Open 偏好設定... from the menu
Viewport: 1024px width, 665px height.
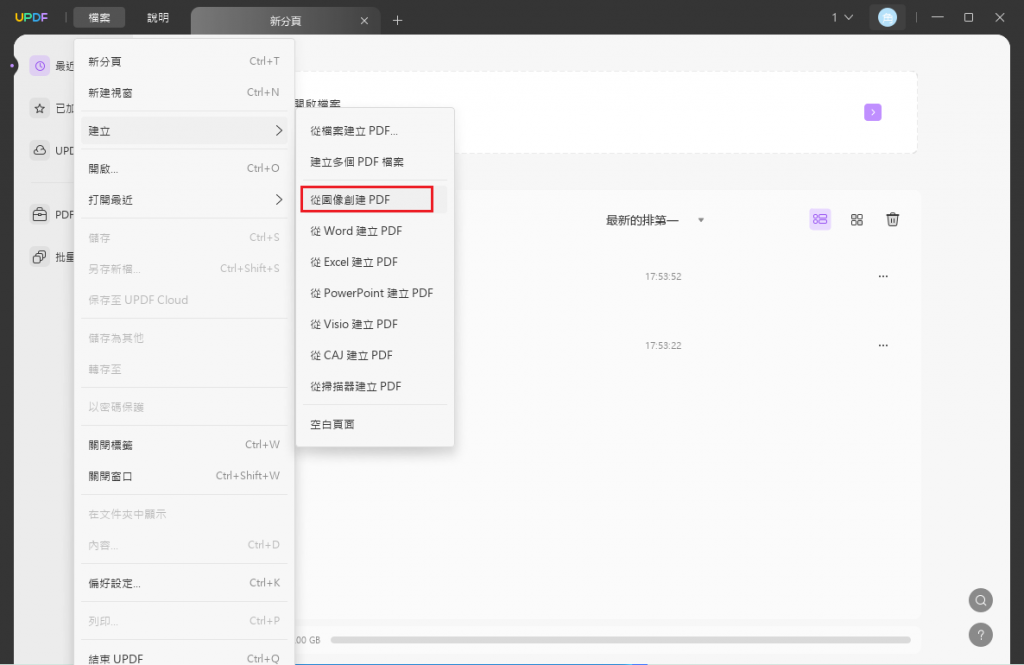pos(184,583)
